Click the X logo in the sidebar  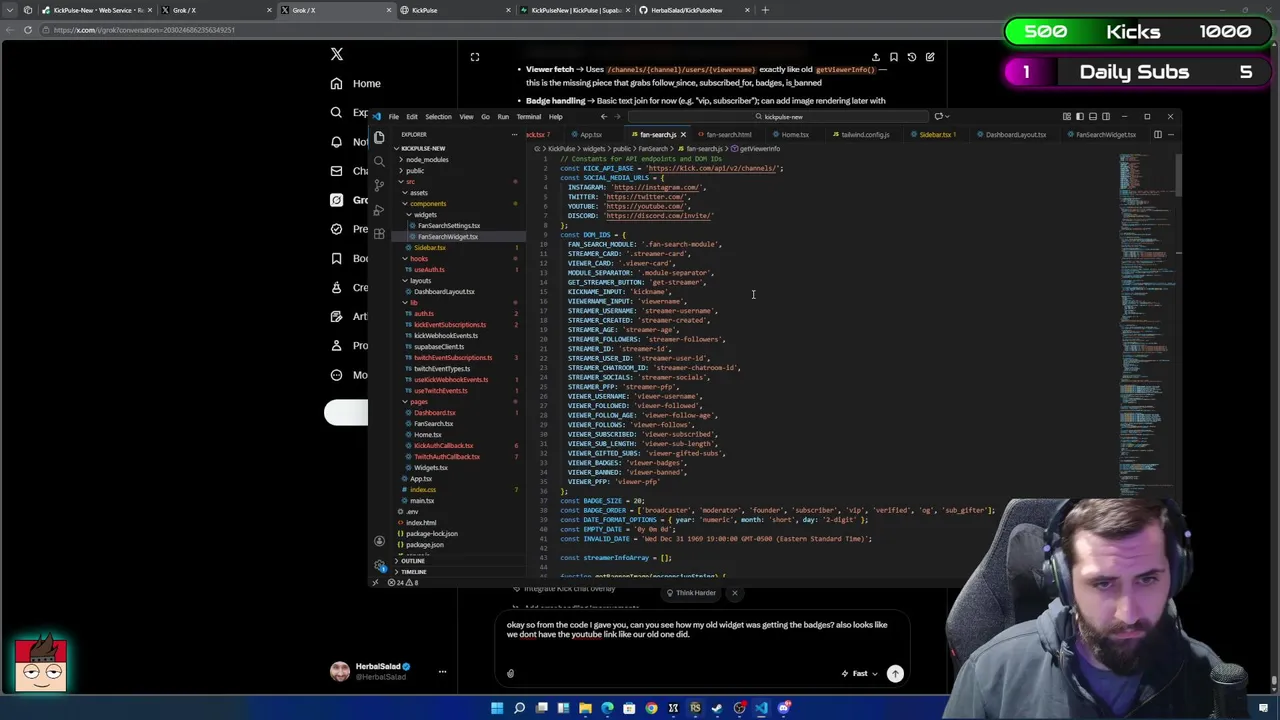pos(337,54)
